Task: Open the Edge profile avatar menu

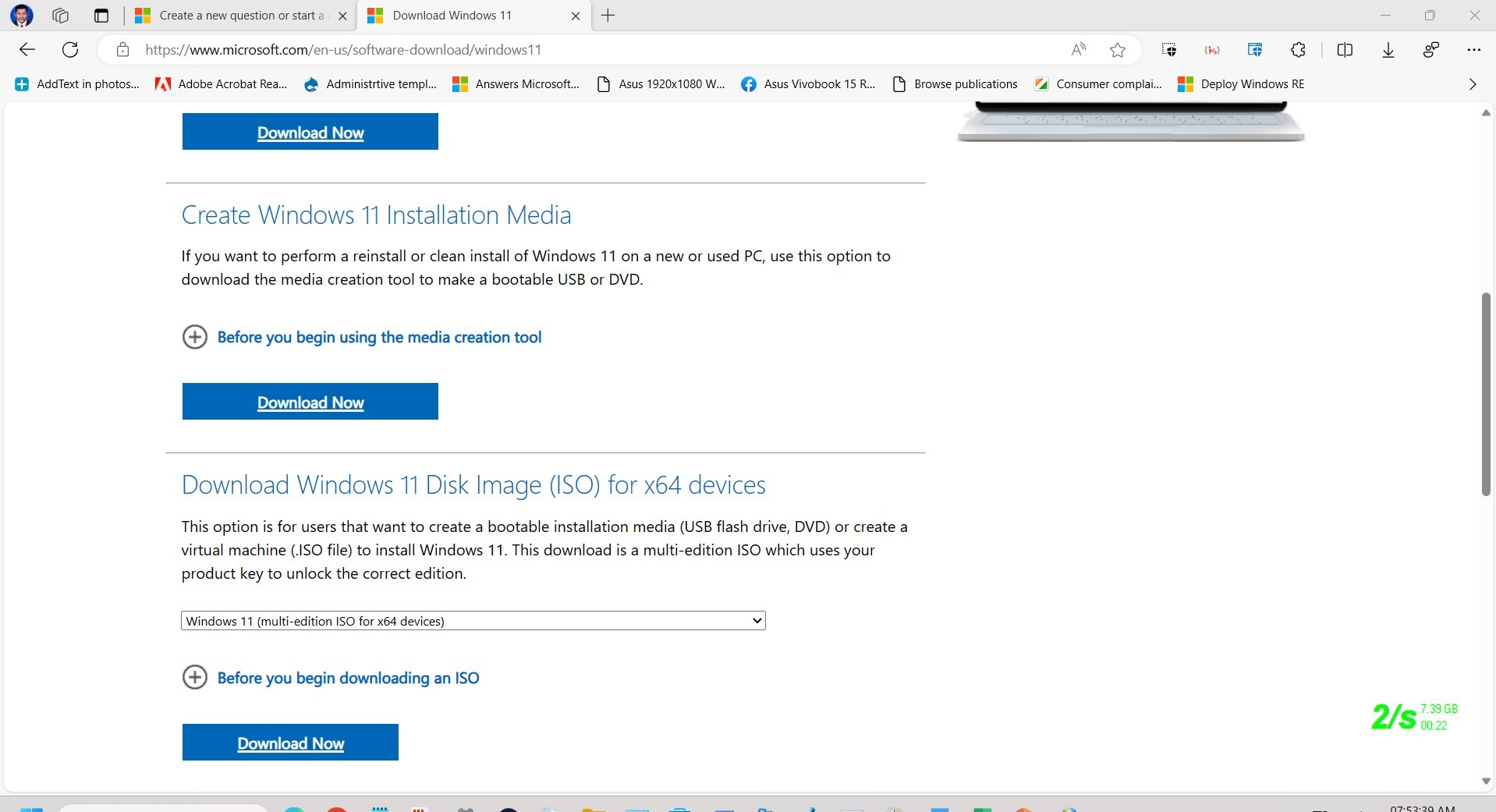Action: 22,16
